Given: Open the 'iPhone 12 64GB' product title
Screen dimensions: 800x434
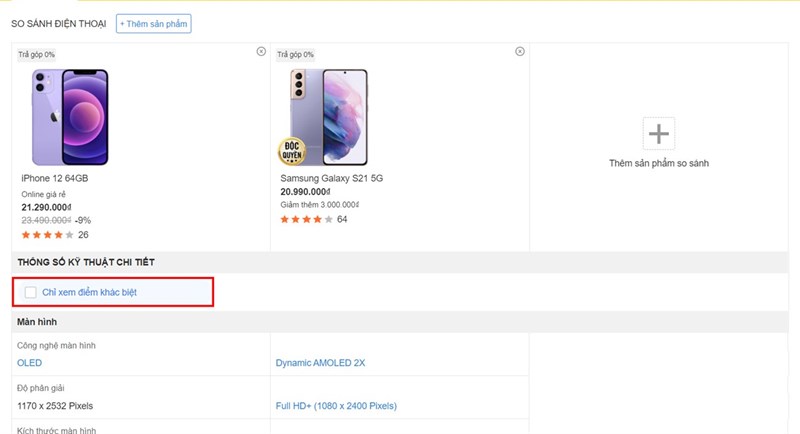Looking at the screenshot, I should click(55, 179).
